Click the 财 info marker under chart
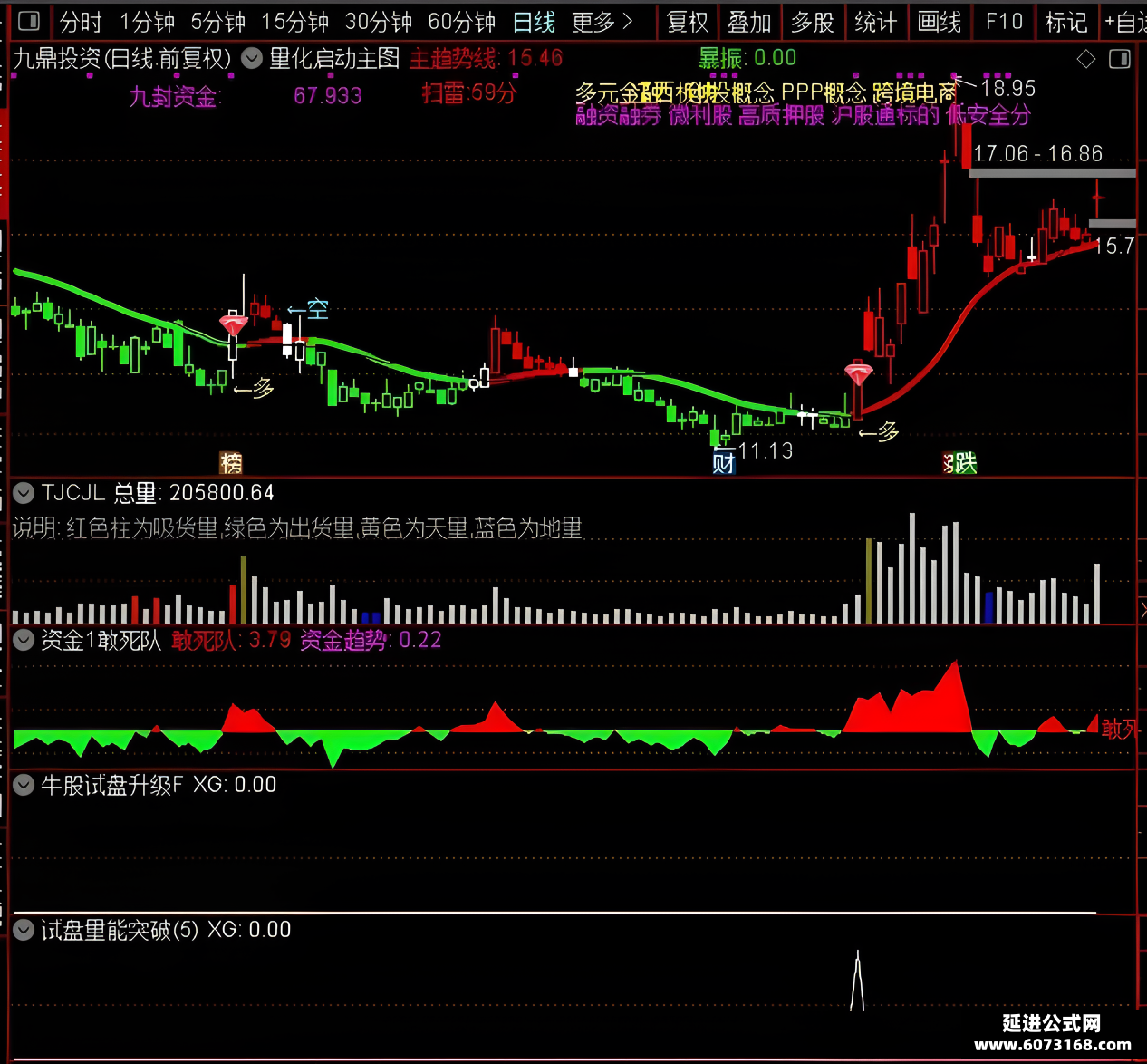Screen dimensions: 1147x1064 coord(723,463)
